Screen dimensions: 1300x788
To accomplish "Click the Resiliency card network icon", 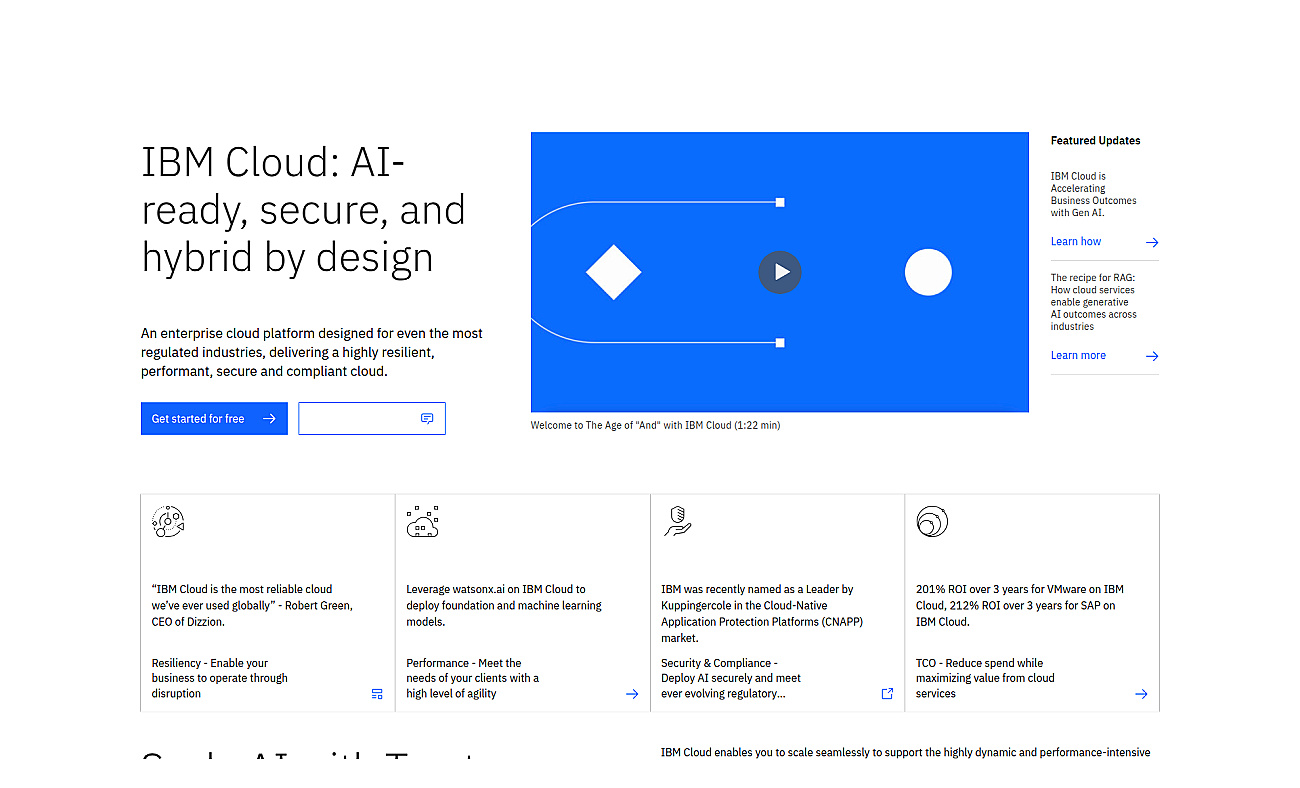I will pyautogui.click(x=168, y=521).
